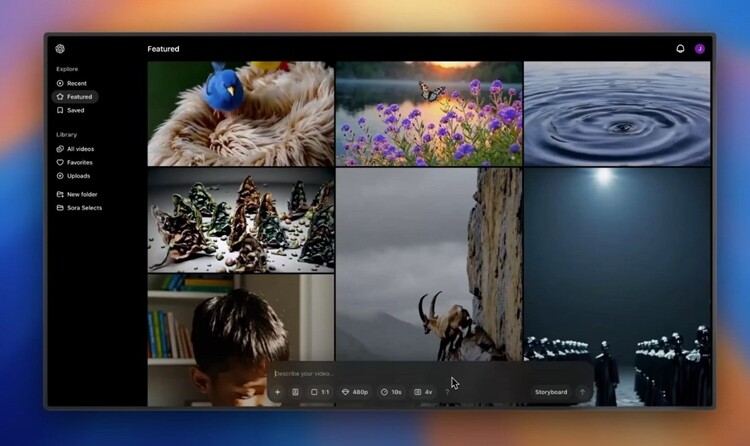The height and width of the screenshot is (446, 750).
Task: Create a New folder from sidebar
Action: point(81,194)
